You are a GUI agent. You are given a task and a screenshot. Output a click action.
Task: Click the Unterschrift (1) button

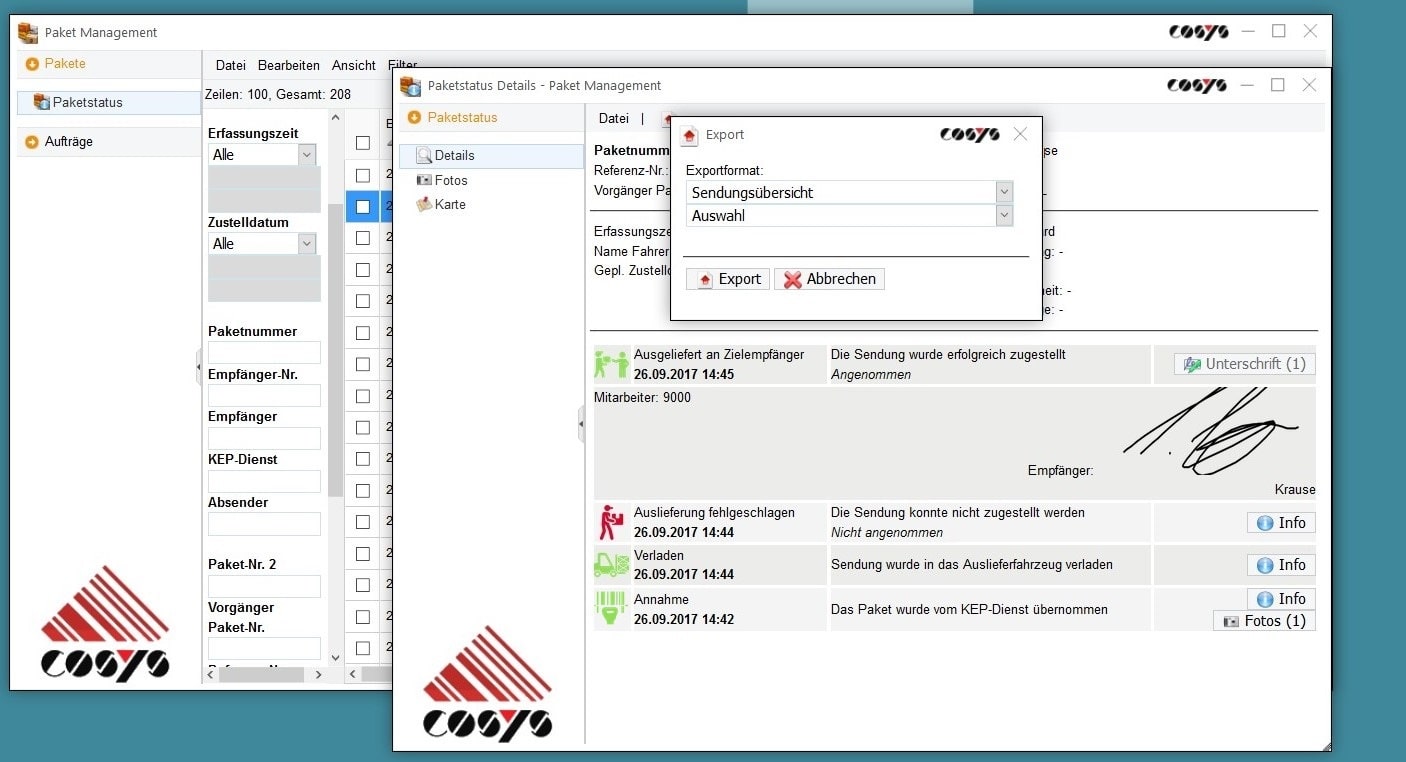[x=1244, y=364]
